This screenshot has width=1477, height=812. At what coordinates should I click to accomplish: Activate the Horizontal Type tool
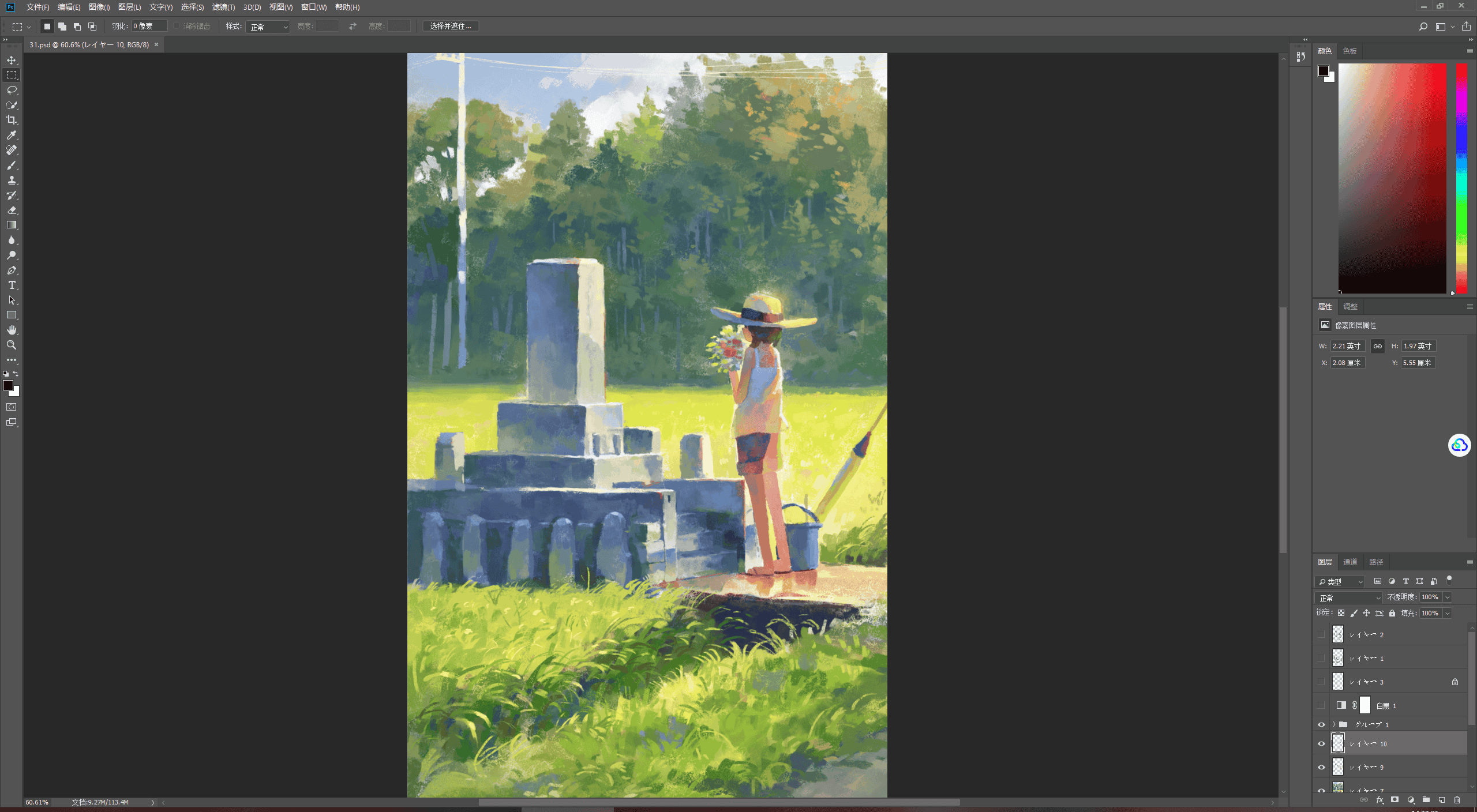point(12,285)
